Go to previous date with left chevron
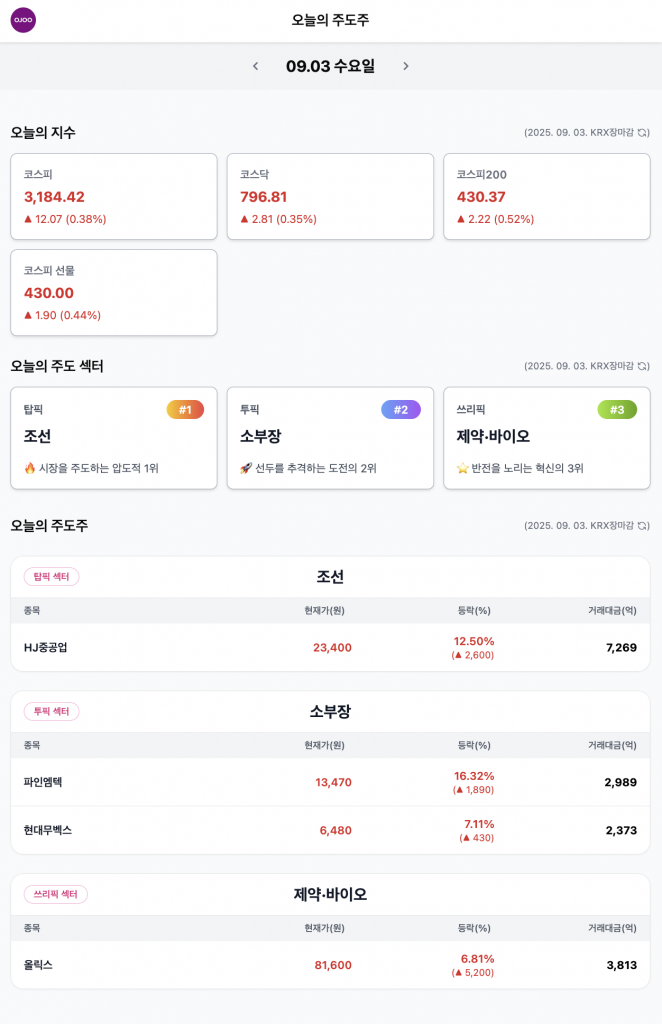 point(255,66)
